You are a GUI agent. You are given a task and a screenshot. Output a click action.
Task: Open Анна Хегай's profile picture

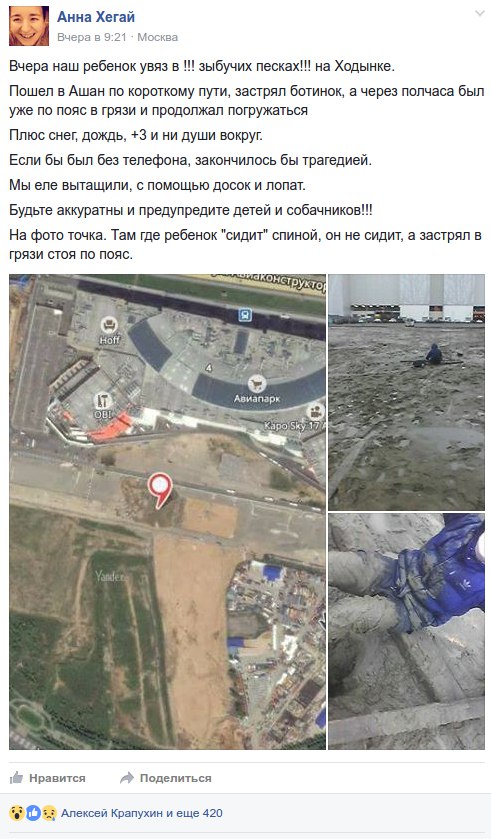click(x=29, y=26)
